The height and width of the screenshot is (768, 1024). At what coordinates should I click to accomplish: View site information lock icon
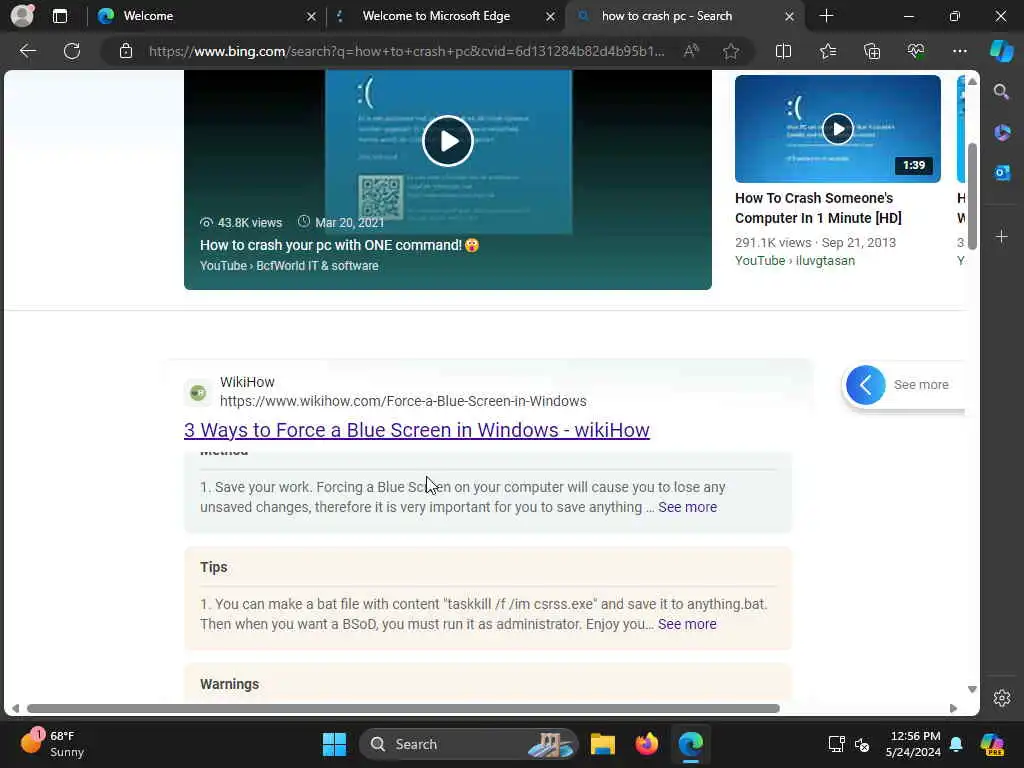point(126,51)
